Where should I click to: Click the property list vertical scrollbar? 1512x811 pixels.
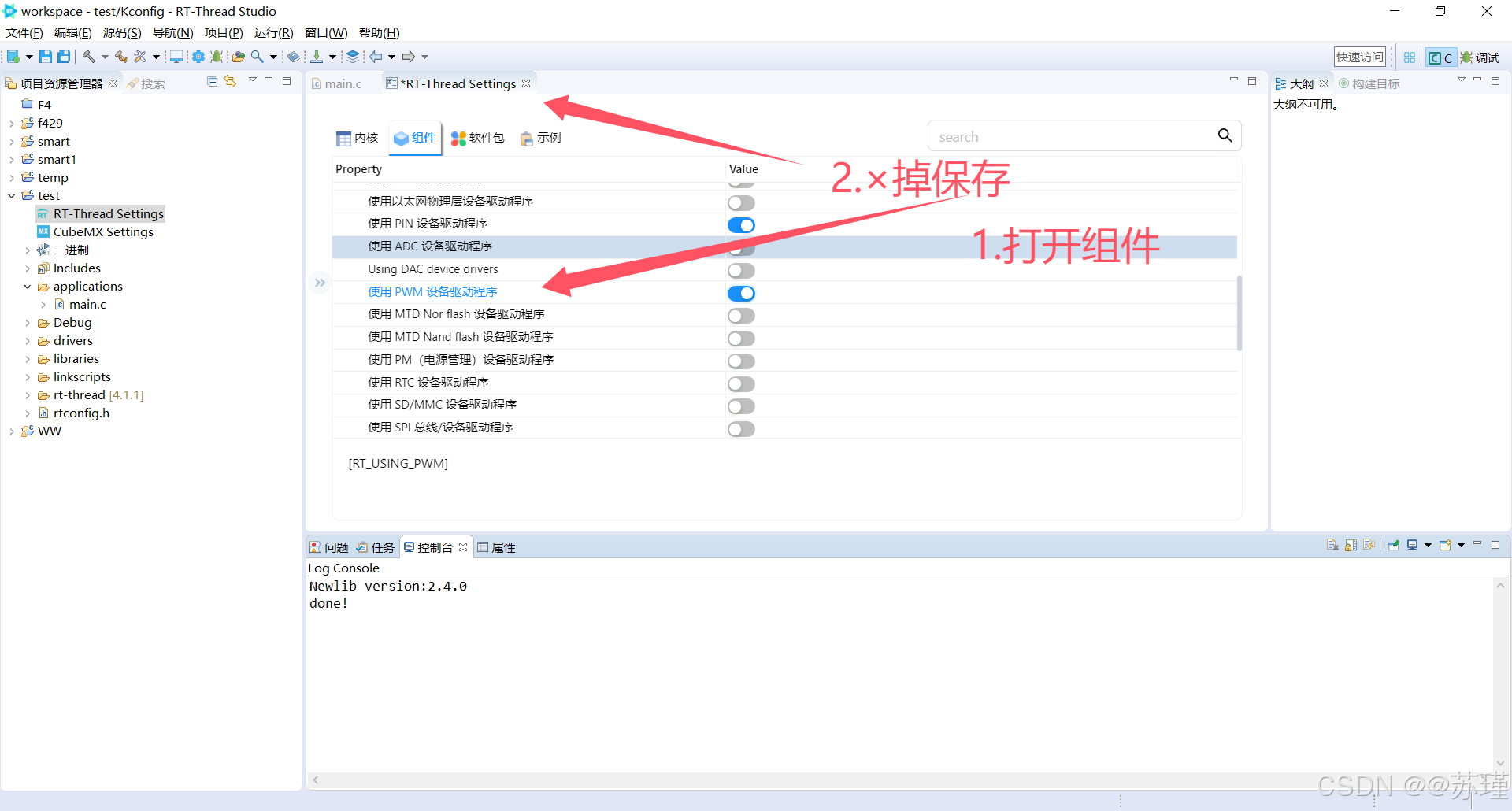pos(1239,313)
